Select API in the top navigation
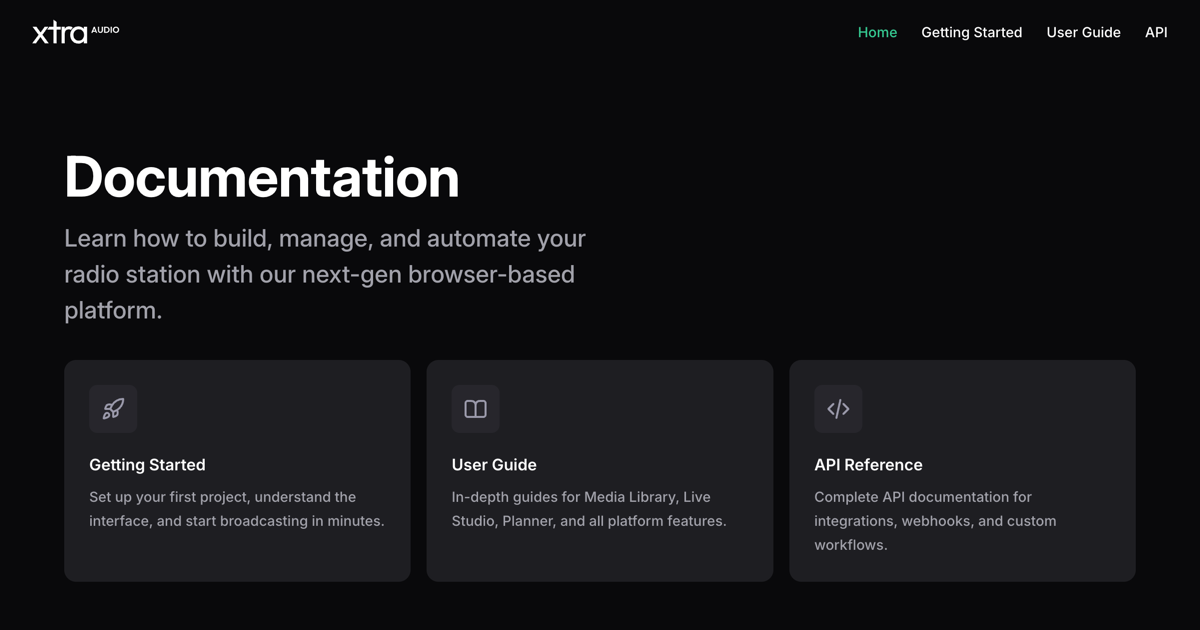Screen dimensions: 1200x630 tap(1156, 32)
